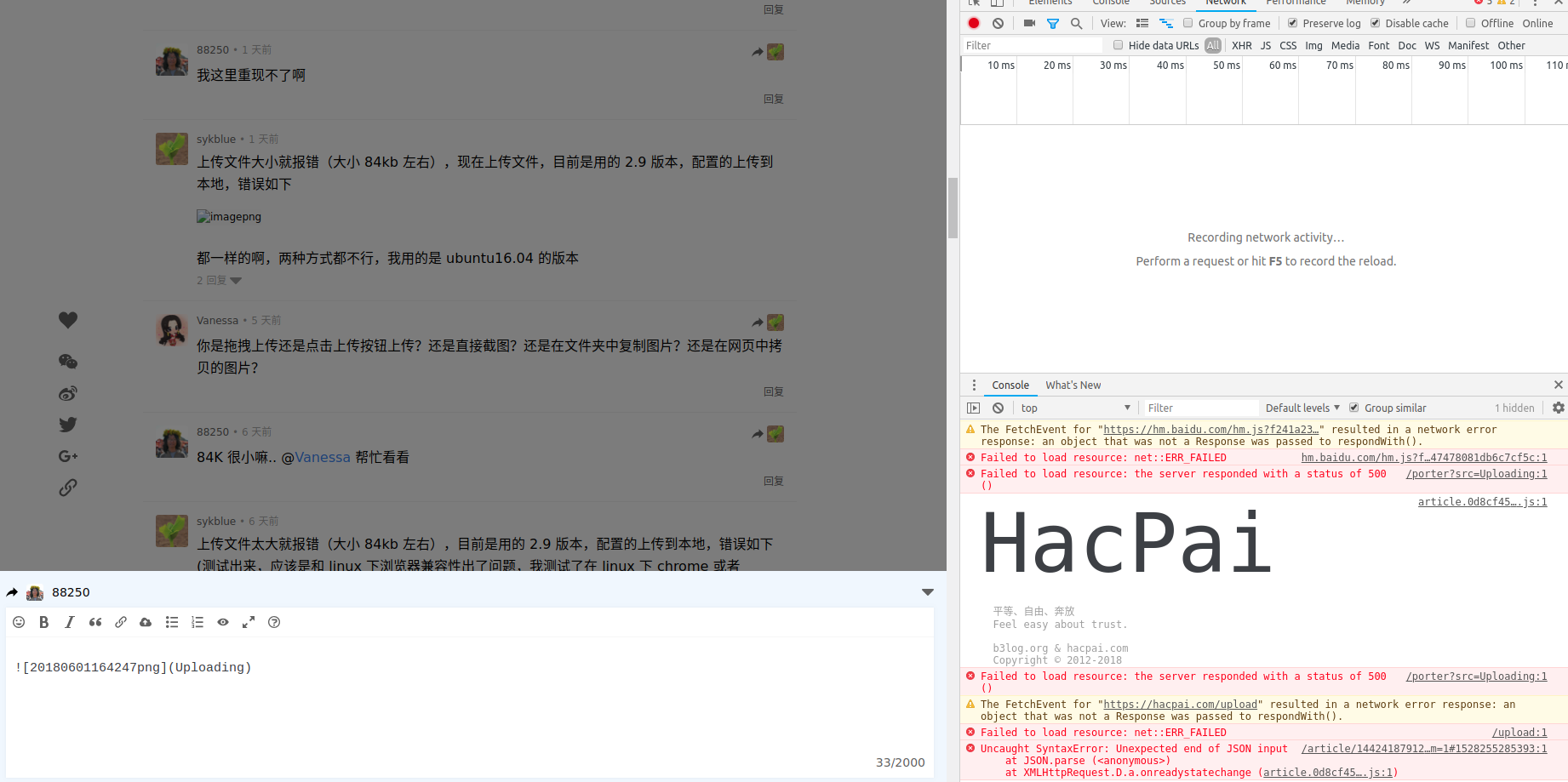Viewport: 1568px width, 782px height.
Task: Select the Console drawer tab
Action: point(1010,385)
